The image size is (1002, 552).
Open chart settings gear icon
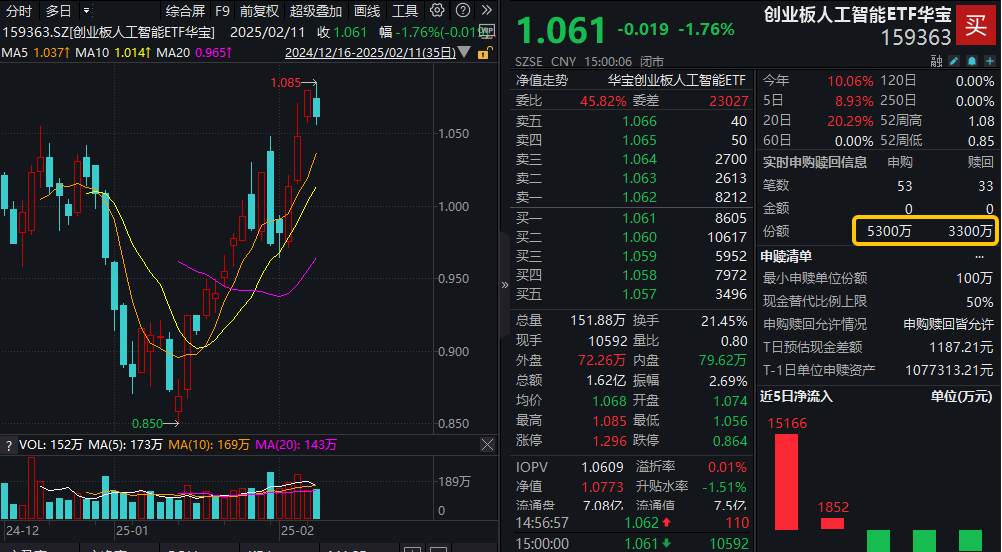[x=437, y=10]
